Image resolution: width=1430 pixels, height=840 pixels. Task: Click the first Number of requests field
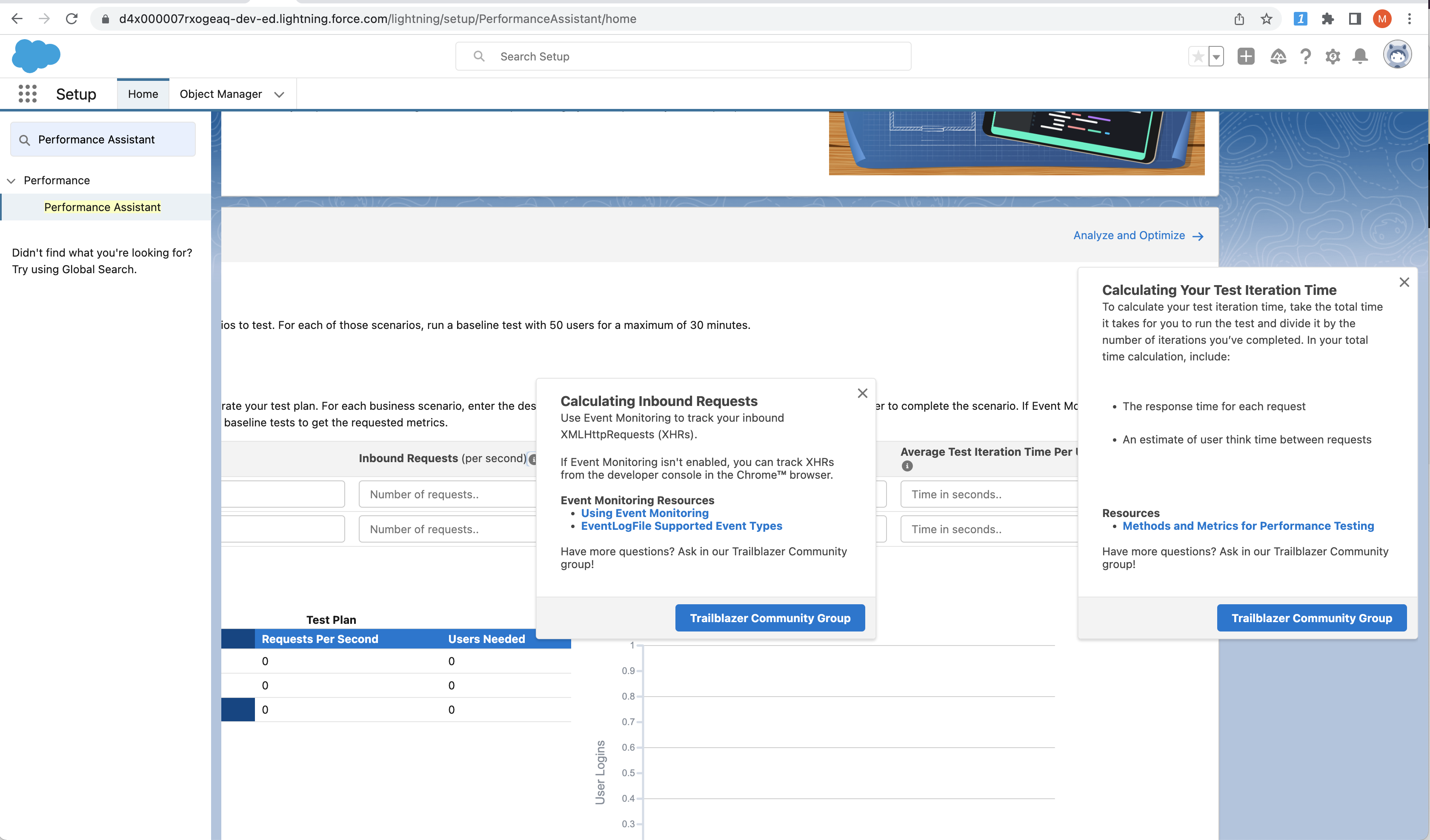(x=448, y=494)
